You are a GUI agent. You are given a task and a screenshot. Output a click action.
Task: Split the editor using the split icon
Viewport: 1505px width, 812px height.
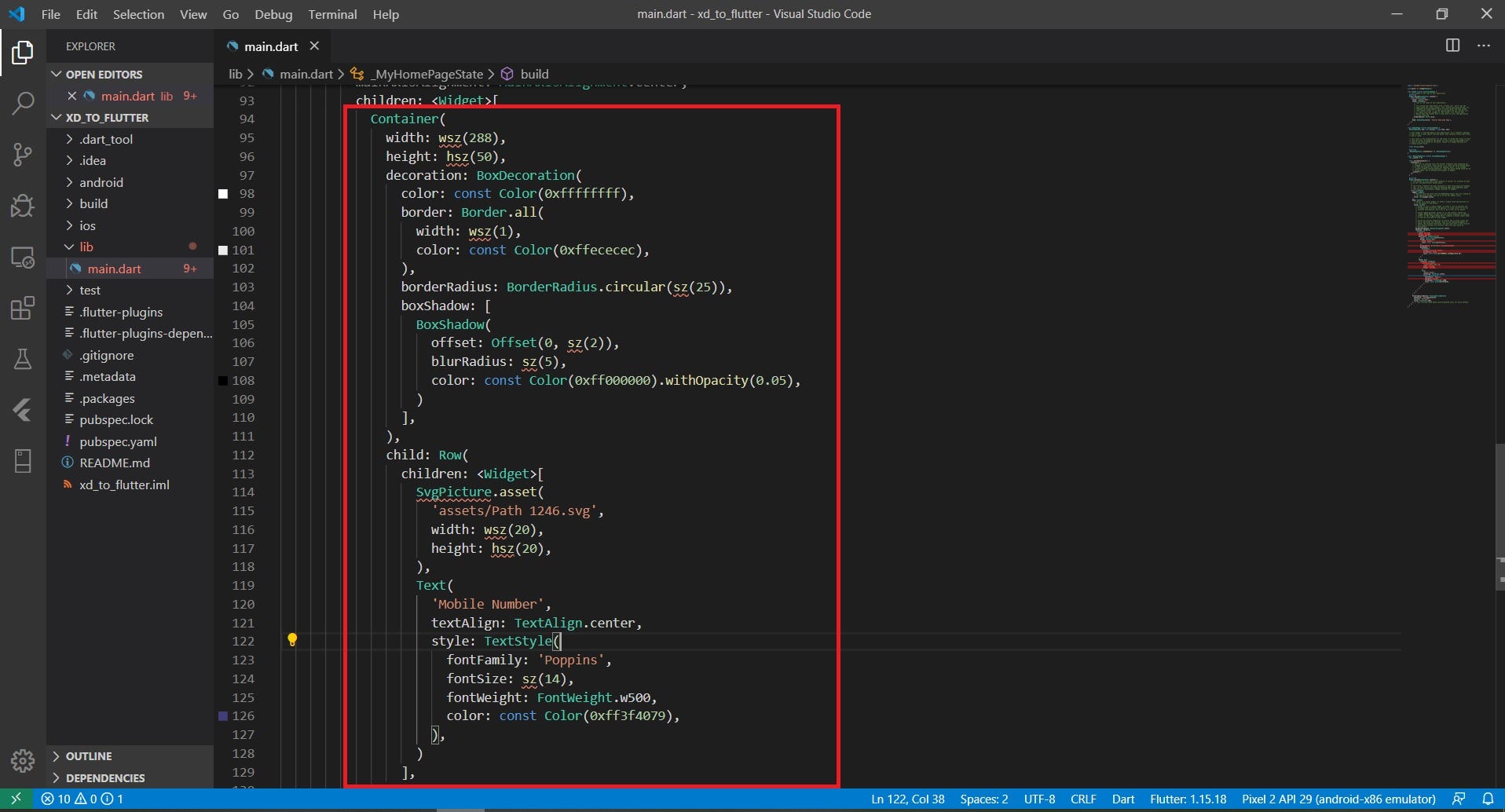coord(1452,46)
